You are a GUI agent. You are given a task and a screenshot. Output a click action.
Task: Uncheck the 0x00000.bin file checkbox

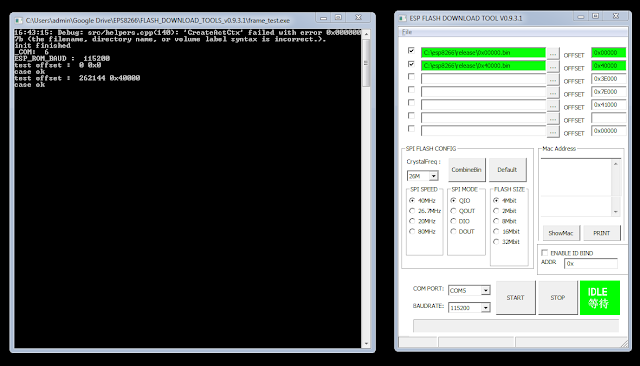pos(411,51)
